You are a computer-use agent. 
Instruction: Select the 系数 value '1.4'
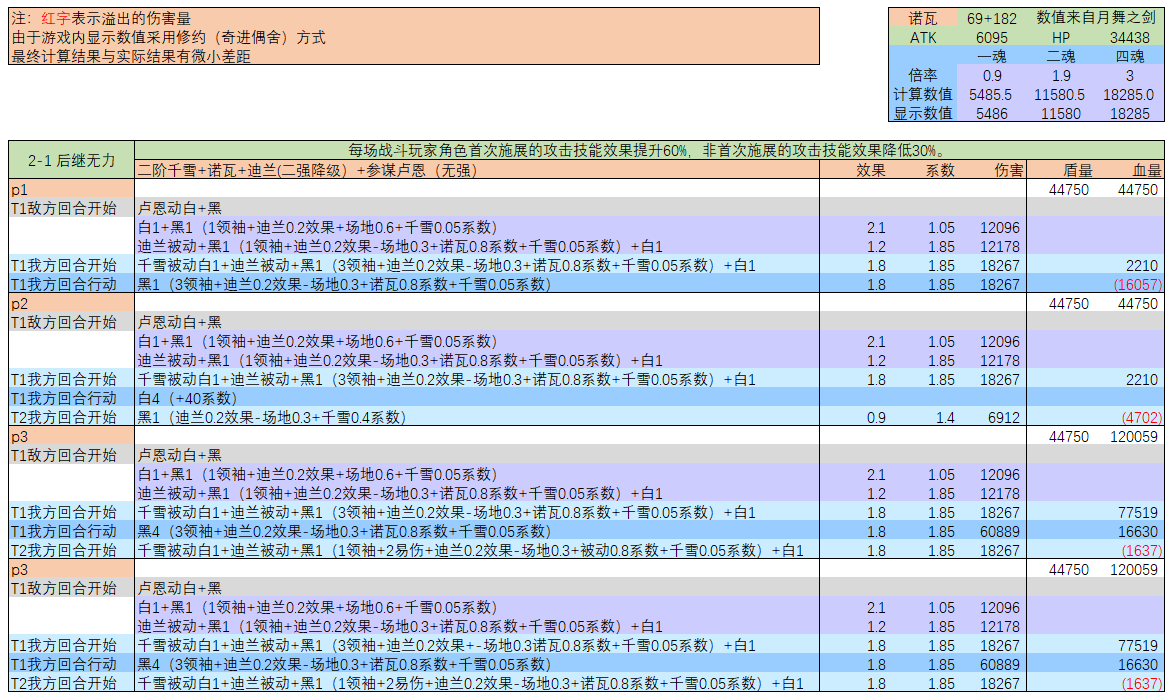[945, 417]
